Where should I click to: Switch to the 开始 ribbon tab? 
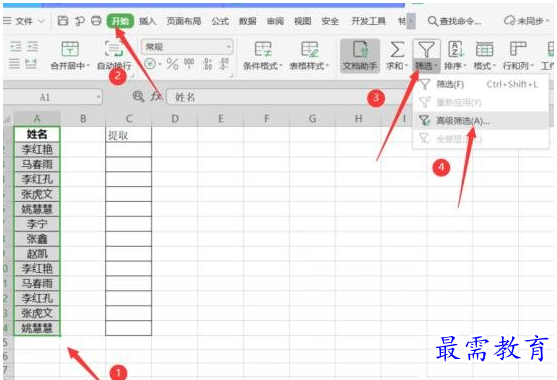point(120,21)
